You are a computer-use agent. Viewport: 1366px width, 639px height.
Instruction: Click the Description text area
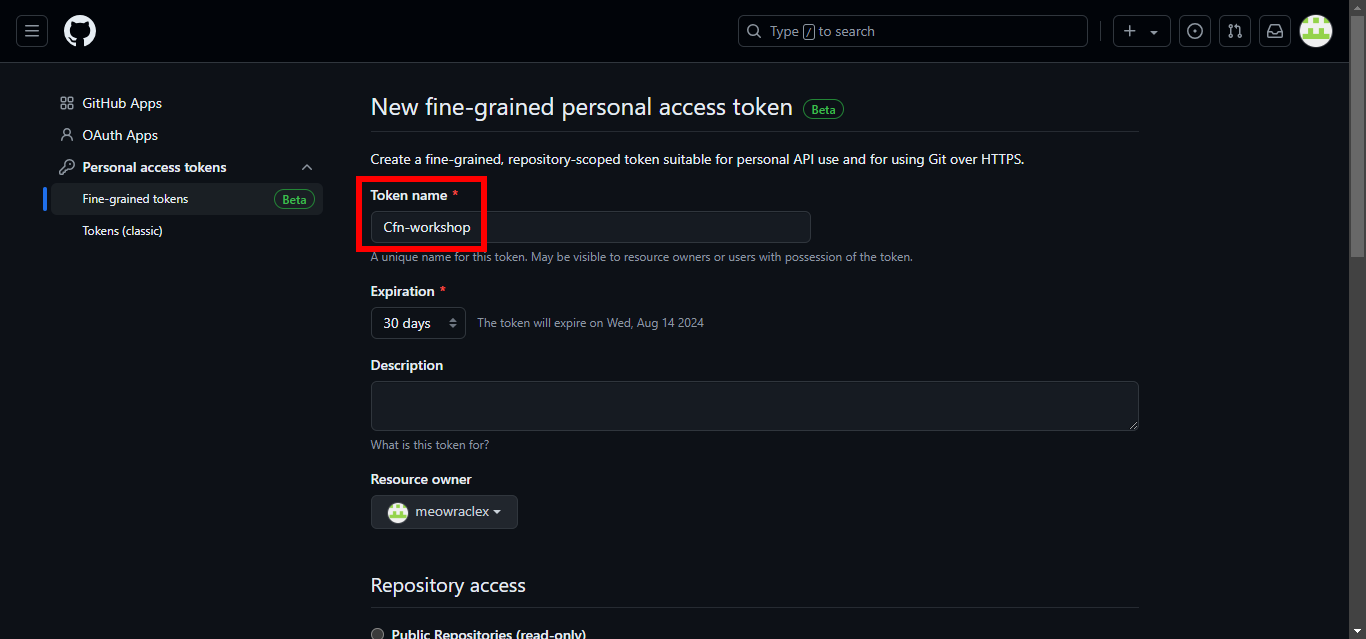pyautogui.click(x=754, y=406)
